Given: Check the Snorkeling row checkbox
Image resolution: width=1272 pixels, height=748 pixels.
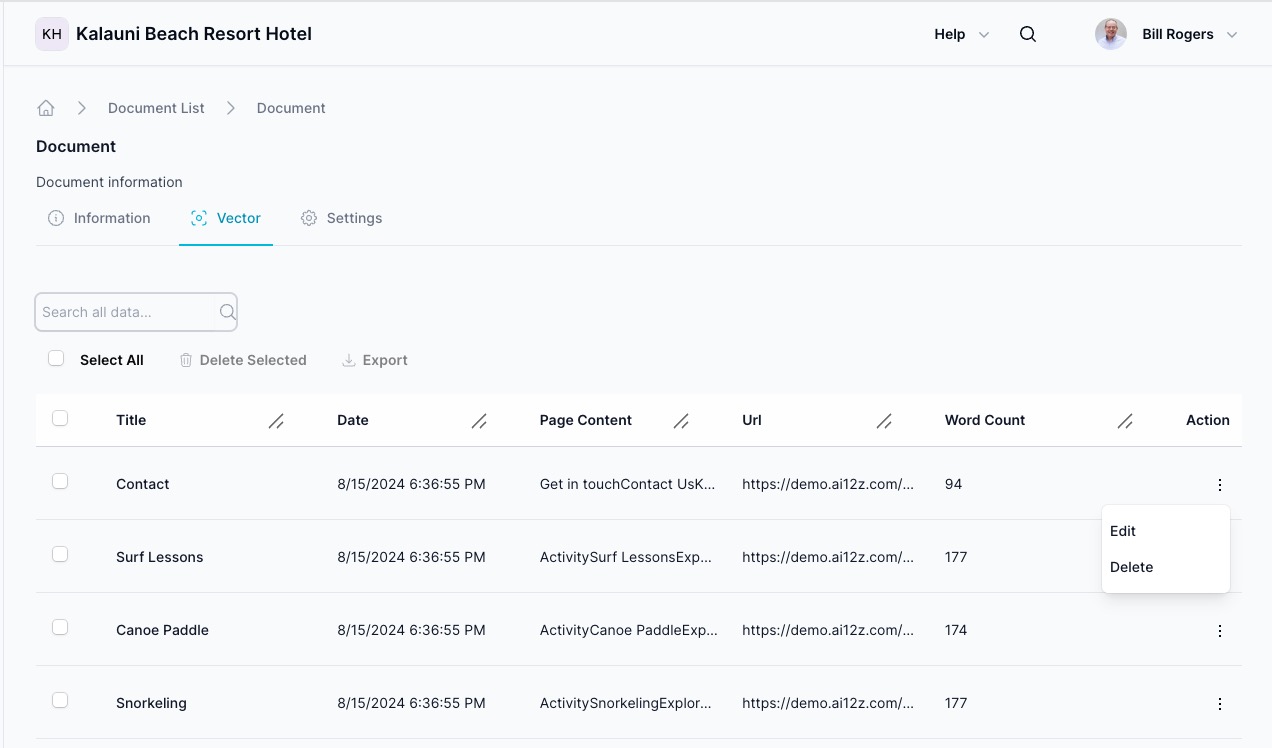Looking at the screenshot, I should pos(60,701).
